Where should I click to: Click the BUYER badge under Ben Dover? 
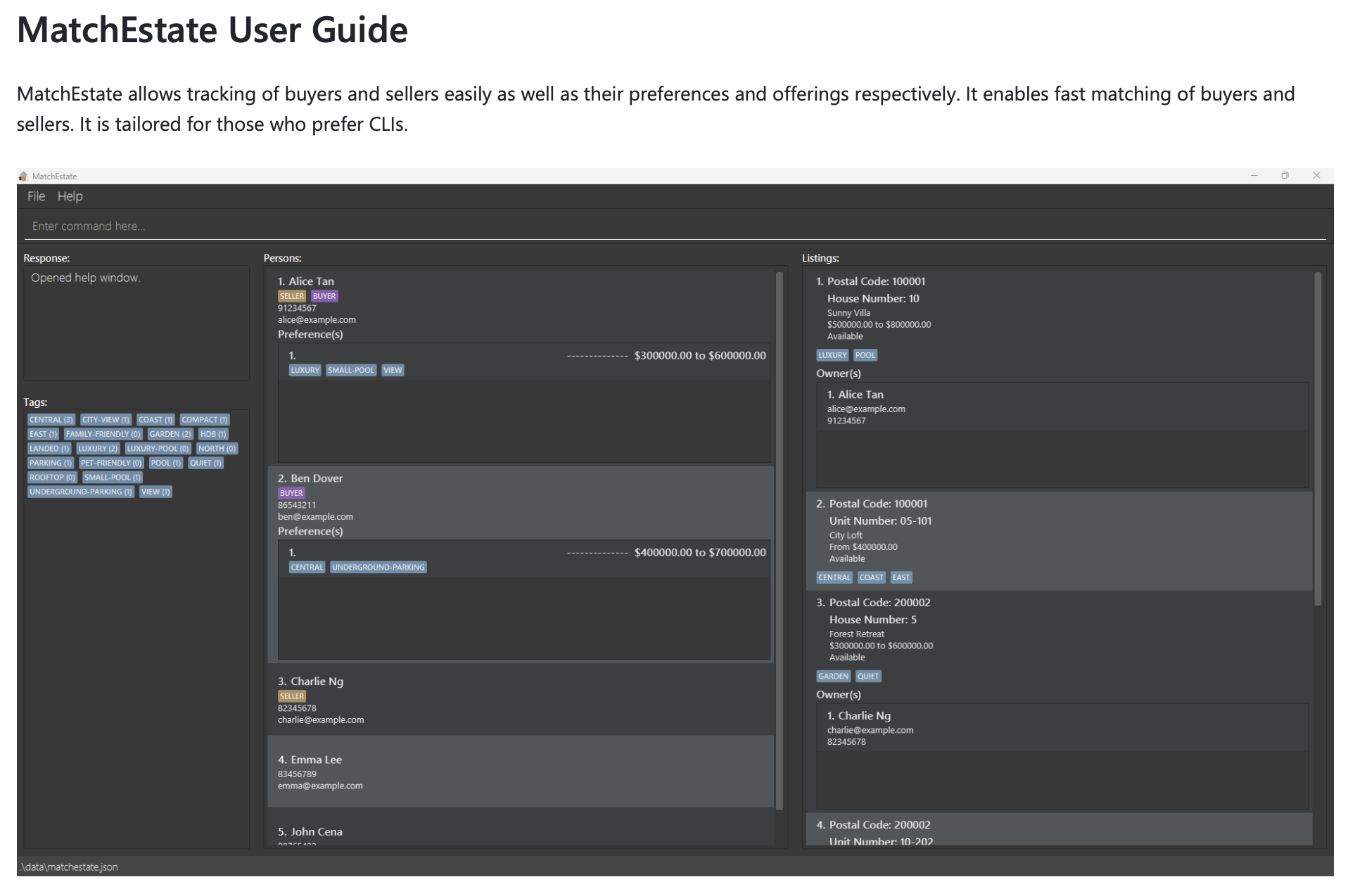click(x=291, y=493)
